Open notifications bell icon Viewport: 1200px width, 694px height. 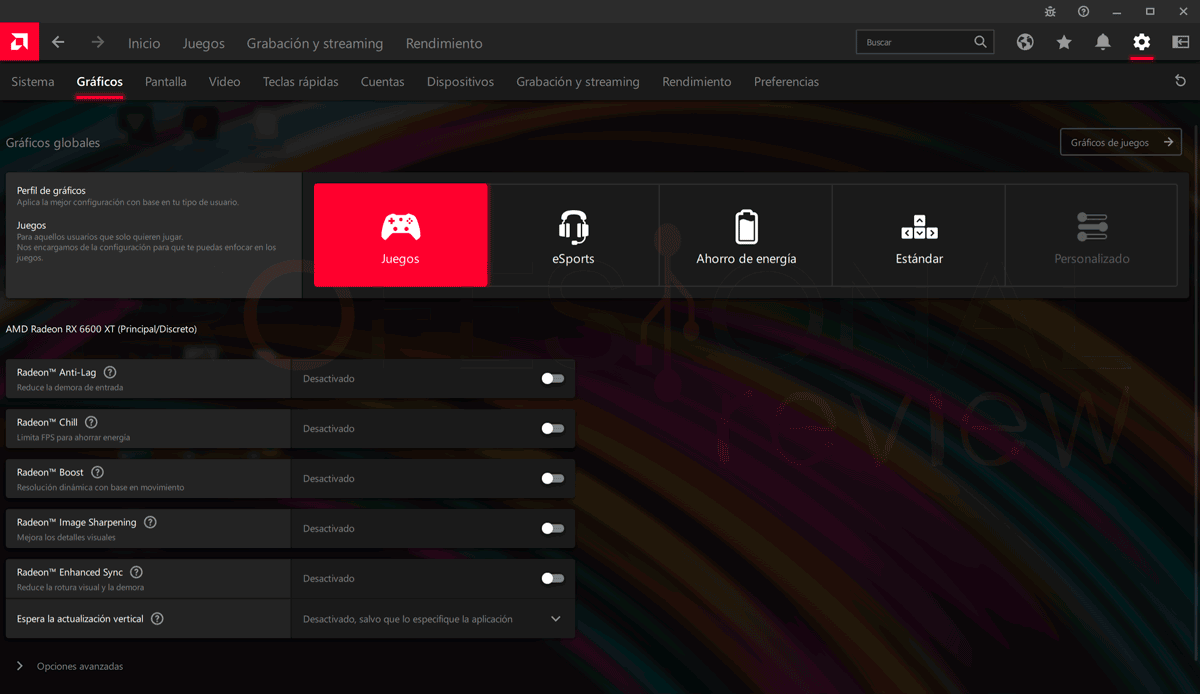pos(1103,42)
